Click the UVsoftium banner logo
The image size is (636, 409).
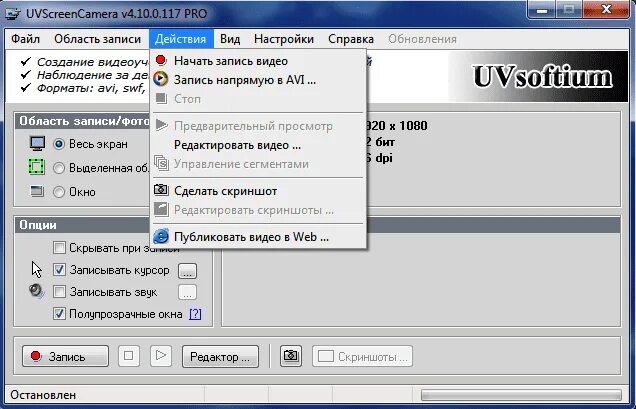click(x=542, y=76)
